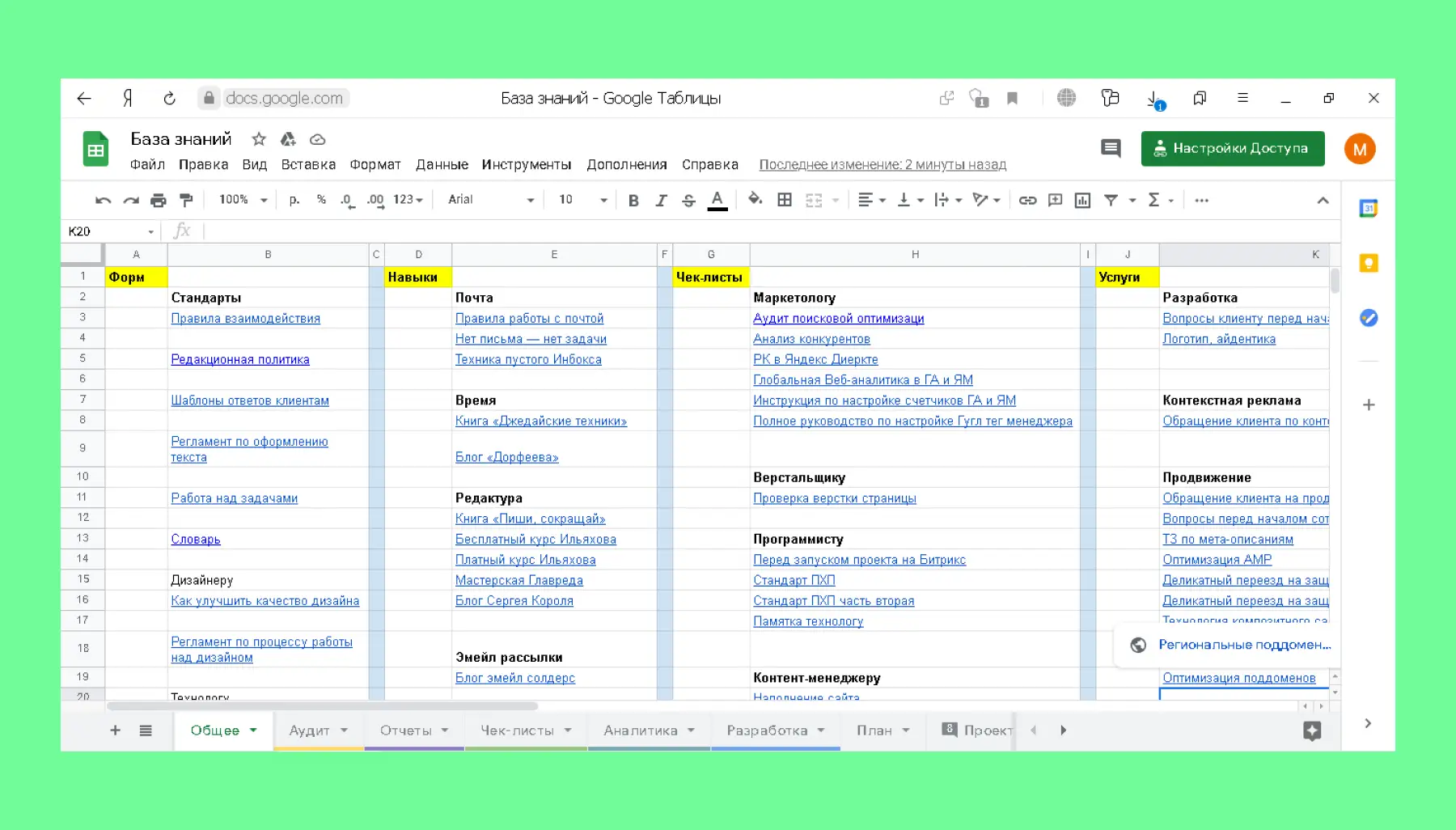The height and width of the screenshot is (830, 1456).
Task: Open the cell fill color picker
Action: [755, 200]
